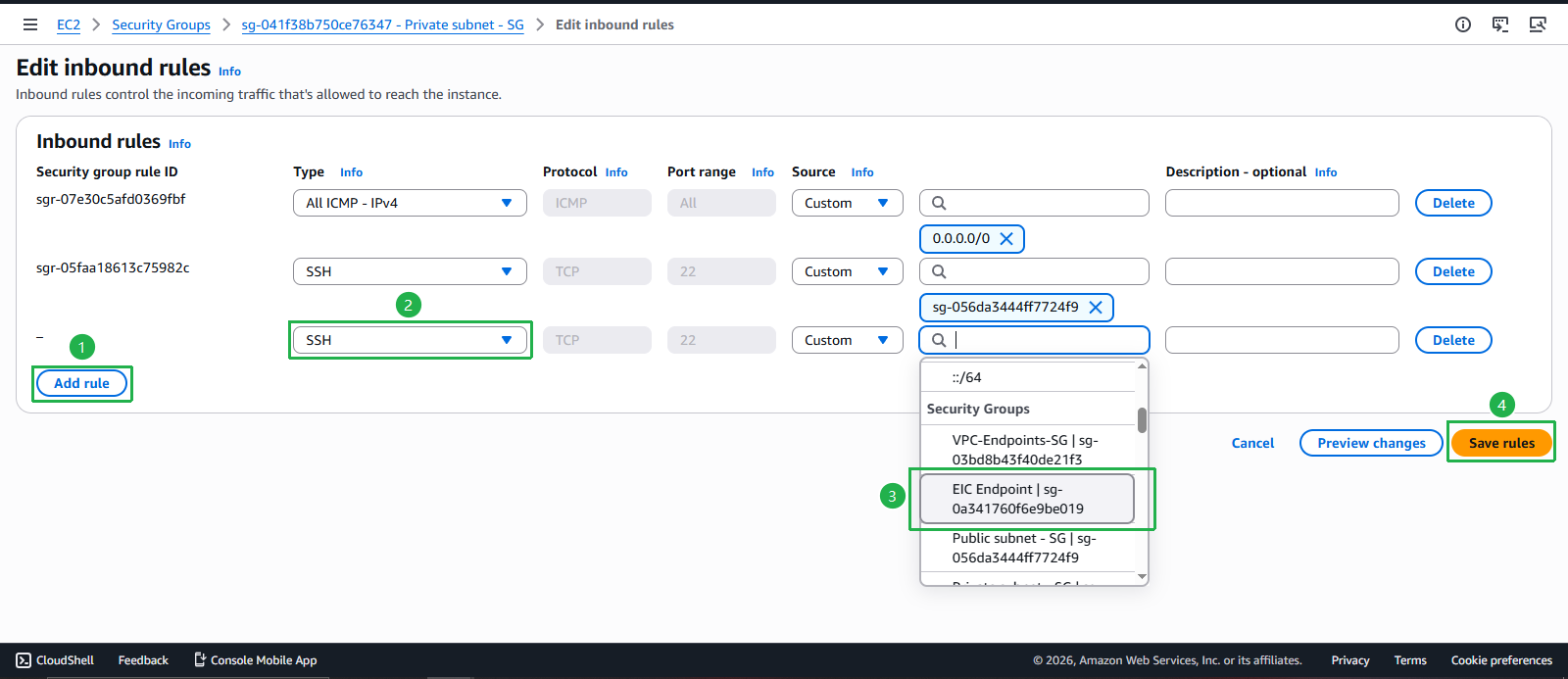Go to Security Groups breadcrumb link

161,24
